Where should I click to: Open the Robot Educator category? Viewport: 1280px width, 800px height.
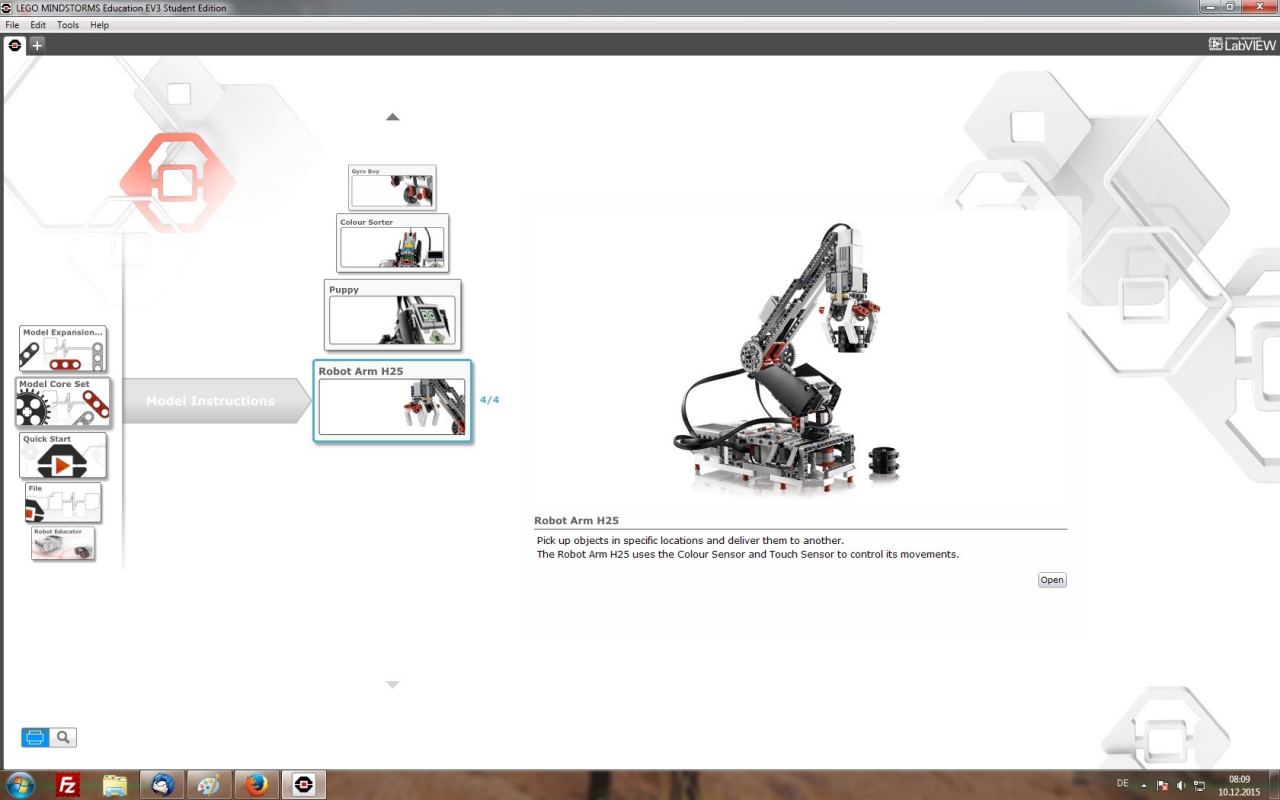[63, 543]
